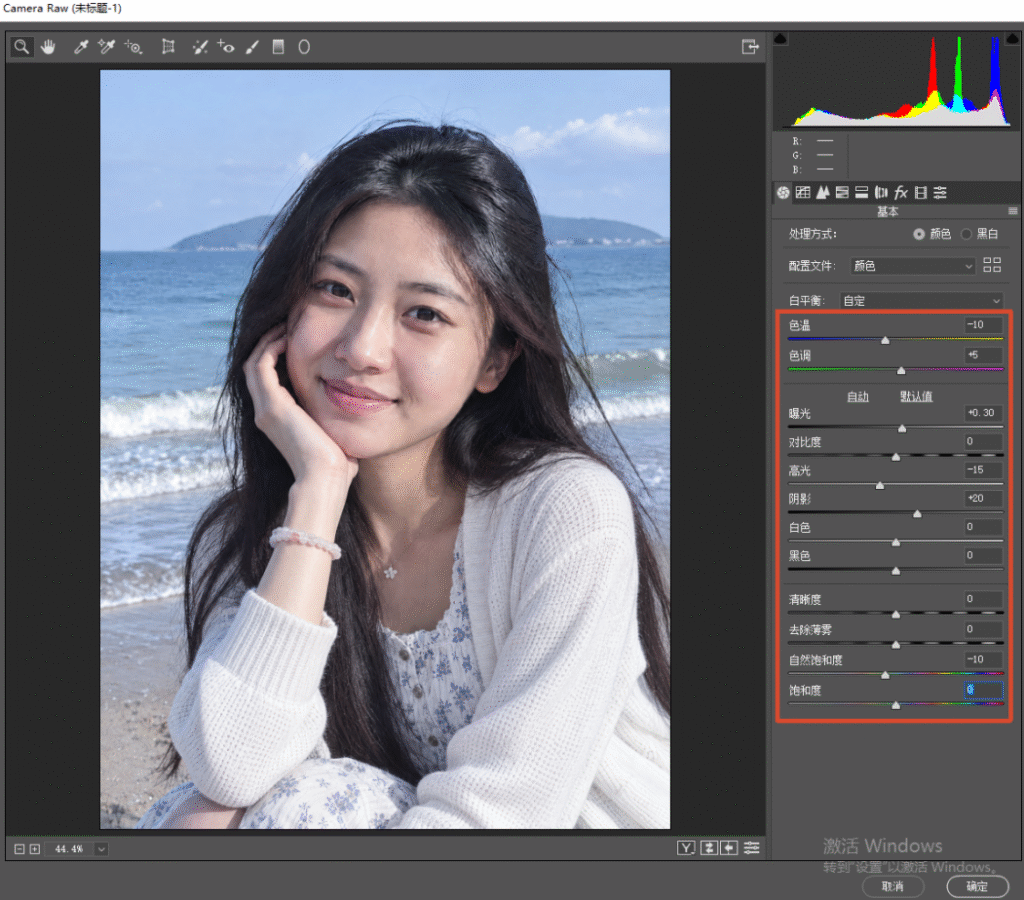
Task: Adjust the 对比度 contrast slider handle
Action: click(x=896, y=457)
